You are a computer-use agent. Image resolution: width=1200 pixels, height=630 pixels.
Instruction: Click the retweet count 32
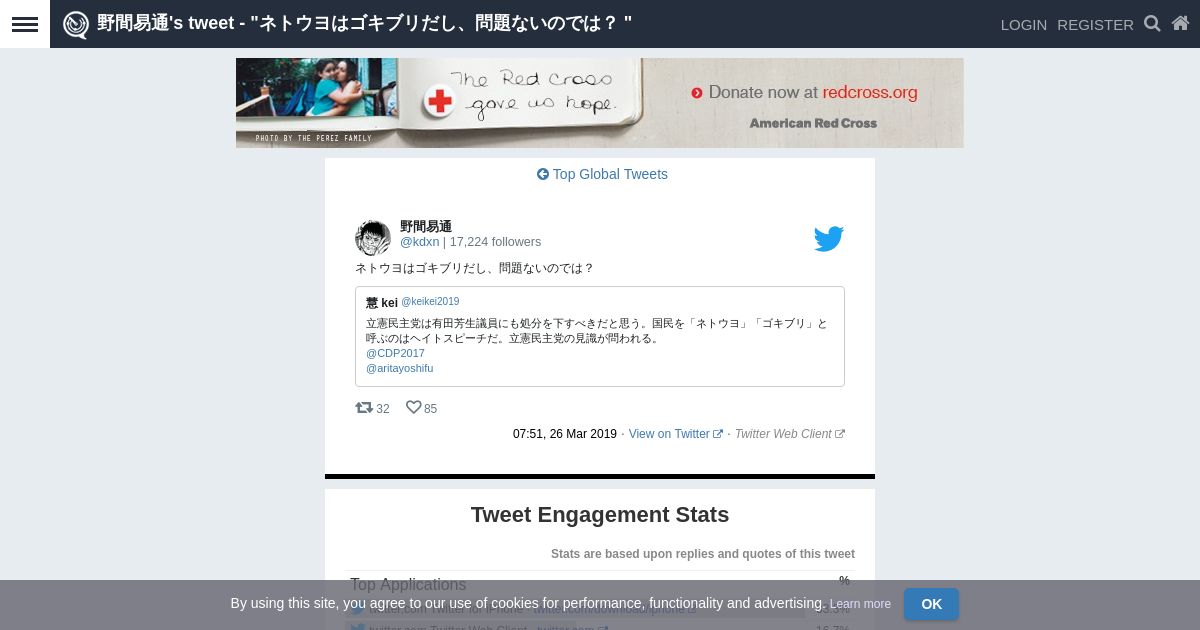coord(383,409)
